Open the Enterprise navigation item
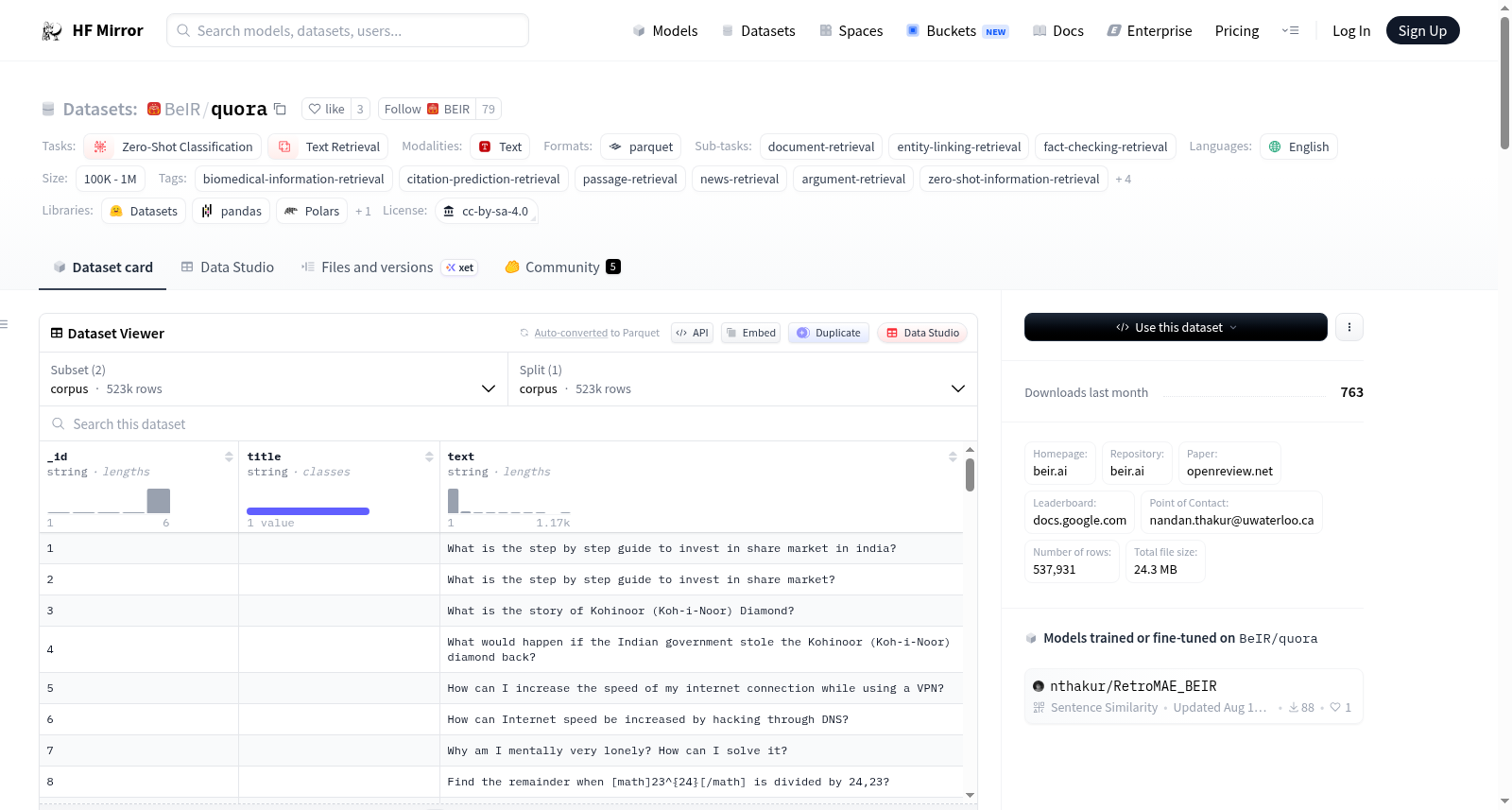The height and width of the screenshot is (810, 1512). click(1149, 31)
